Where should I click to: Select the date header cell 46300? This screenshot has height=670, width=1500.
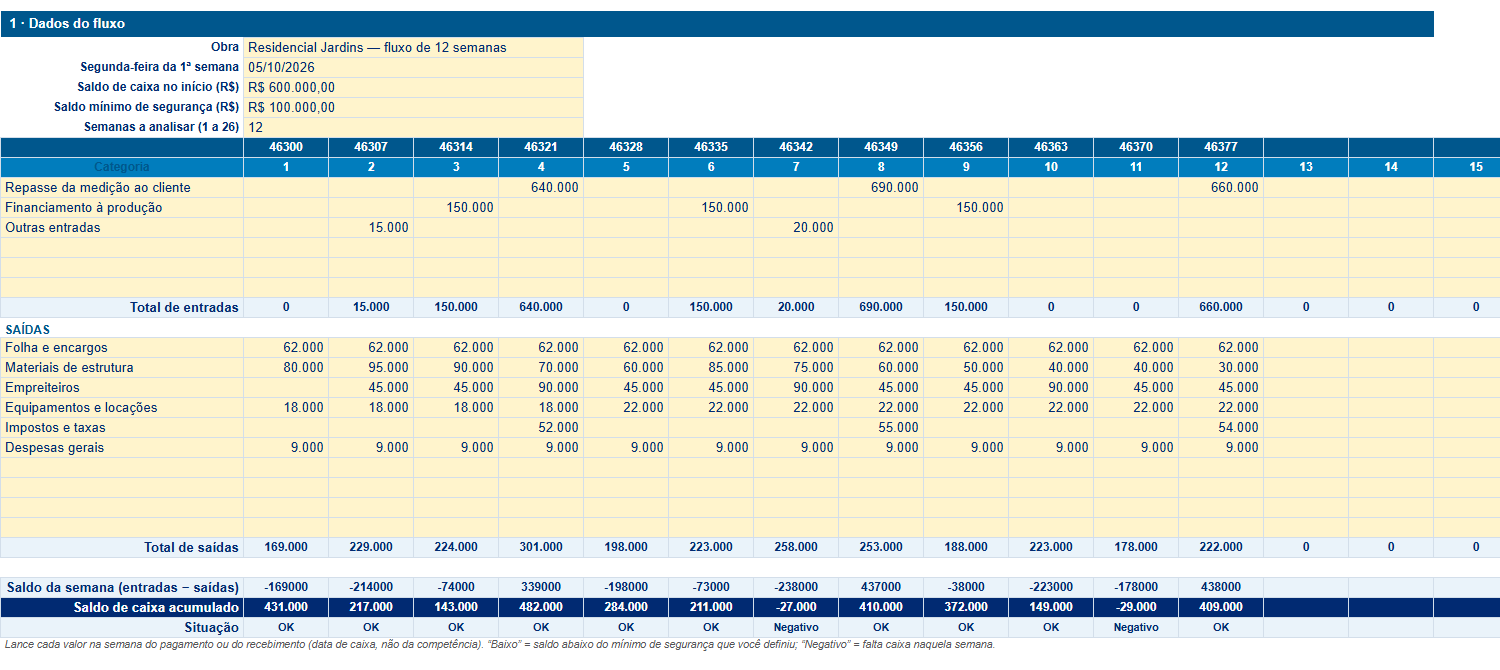click(286, 147)
